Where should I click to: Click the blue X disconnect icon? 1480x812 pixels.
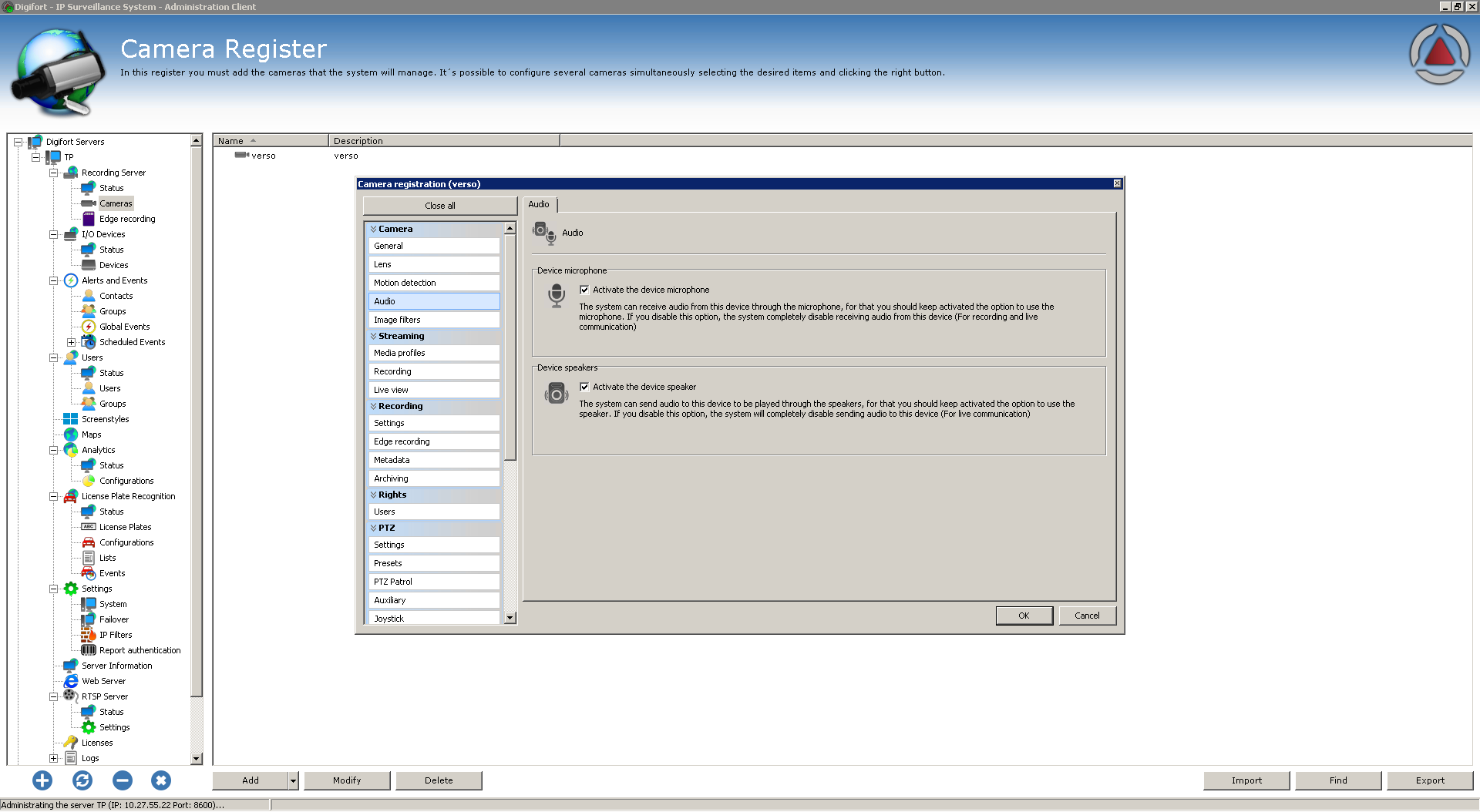click(160, 780)
